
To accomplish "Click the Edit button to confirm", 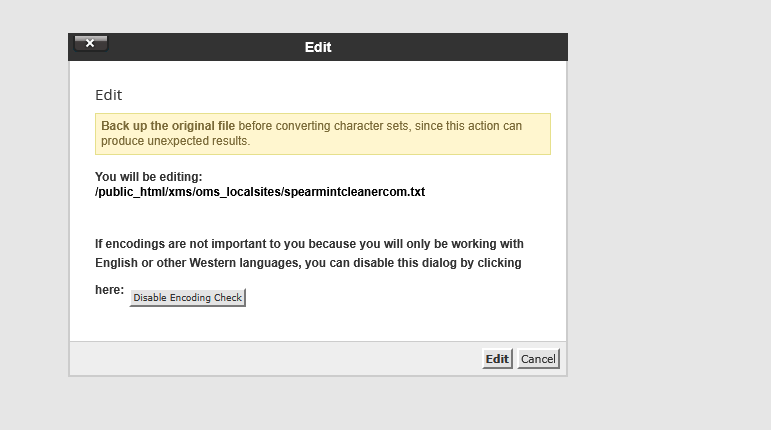I will tap(497, 359).
